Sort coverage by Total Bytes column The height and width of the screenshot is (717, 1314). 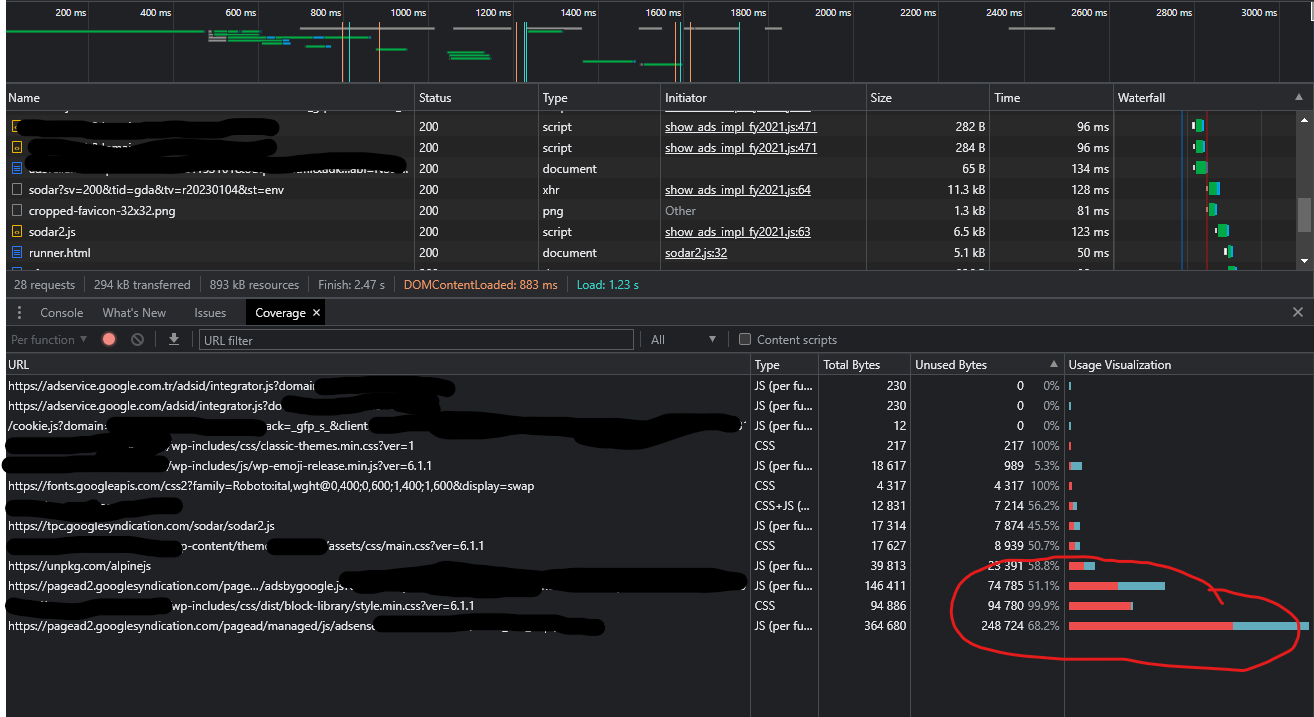(x=865, y=365)
